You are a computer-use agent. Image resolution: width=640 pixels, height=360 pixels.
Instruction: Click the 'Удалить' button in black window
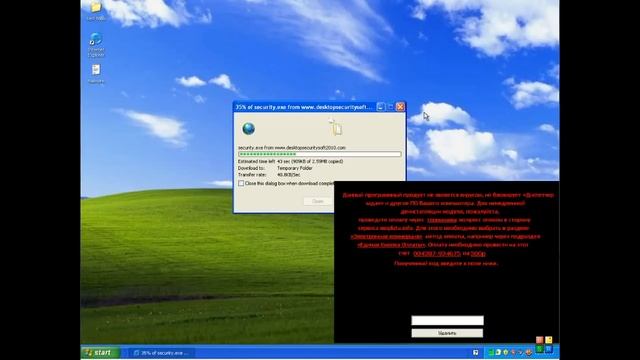point(447,333)
